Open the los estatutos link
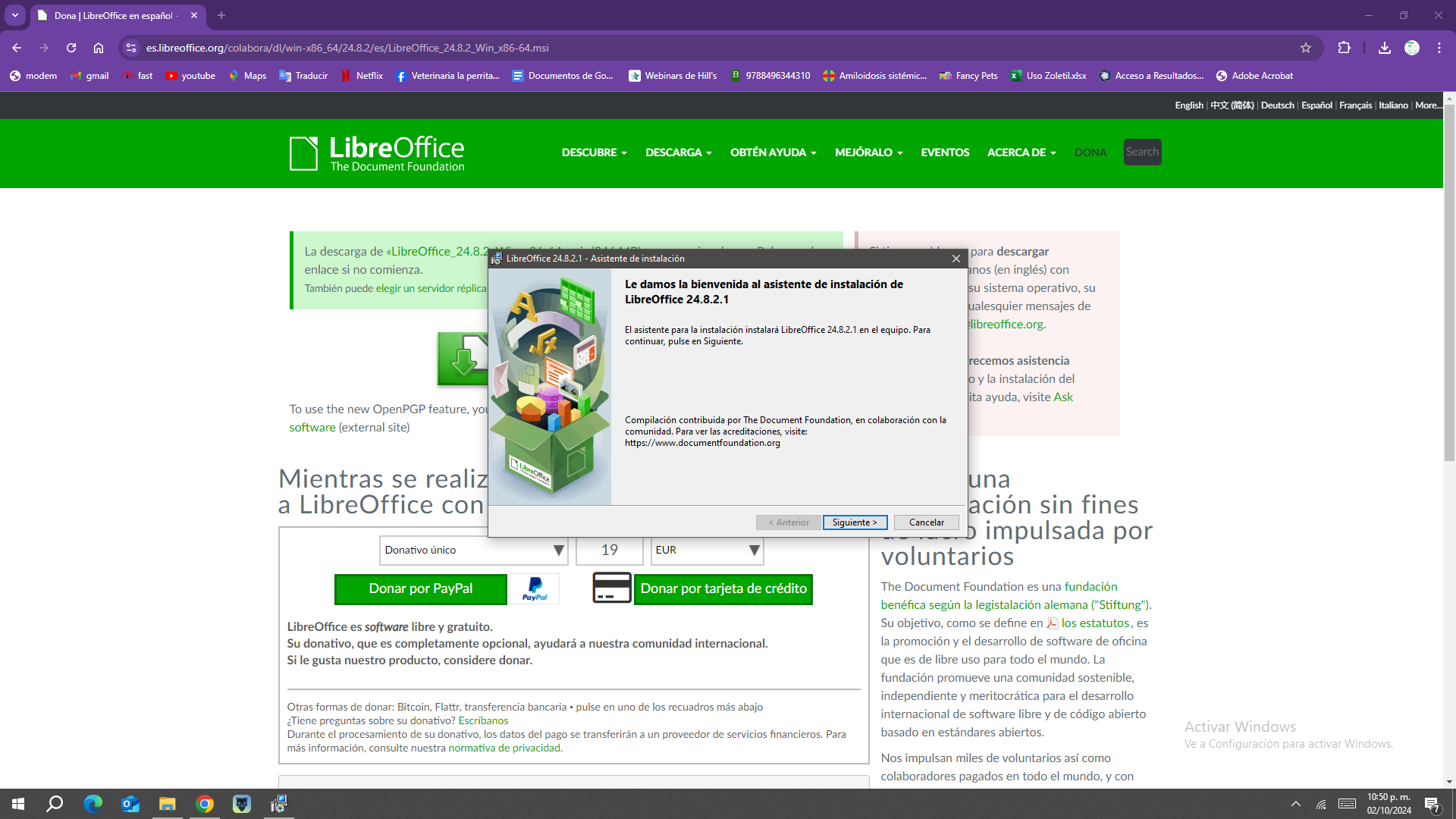 [1095, 623]
